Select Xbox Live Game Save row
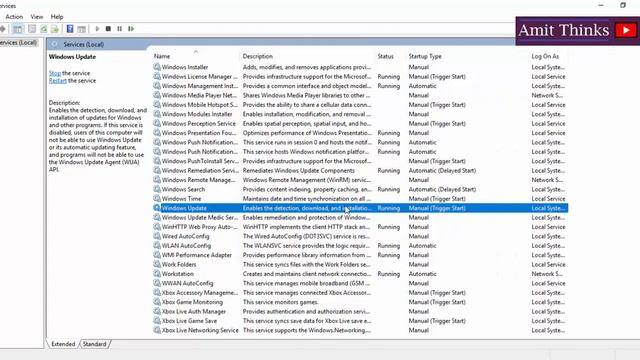Viewport: 640px width, 360px height. (360, 320)
